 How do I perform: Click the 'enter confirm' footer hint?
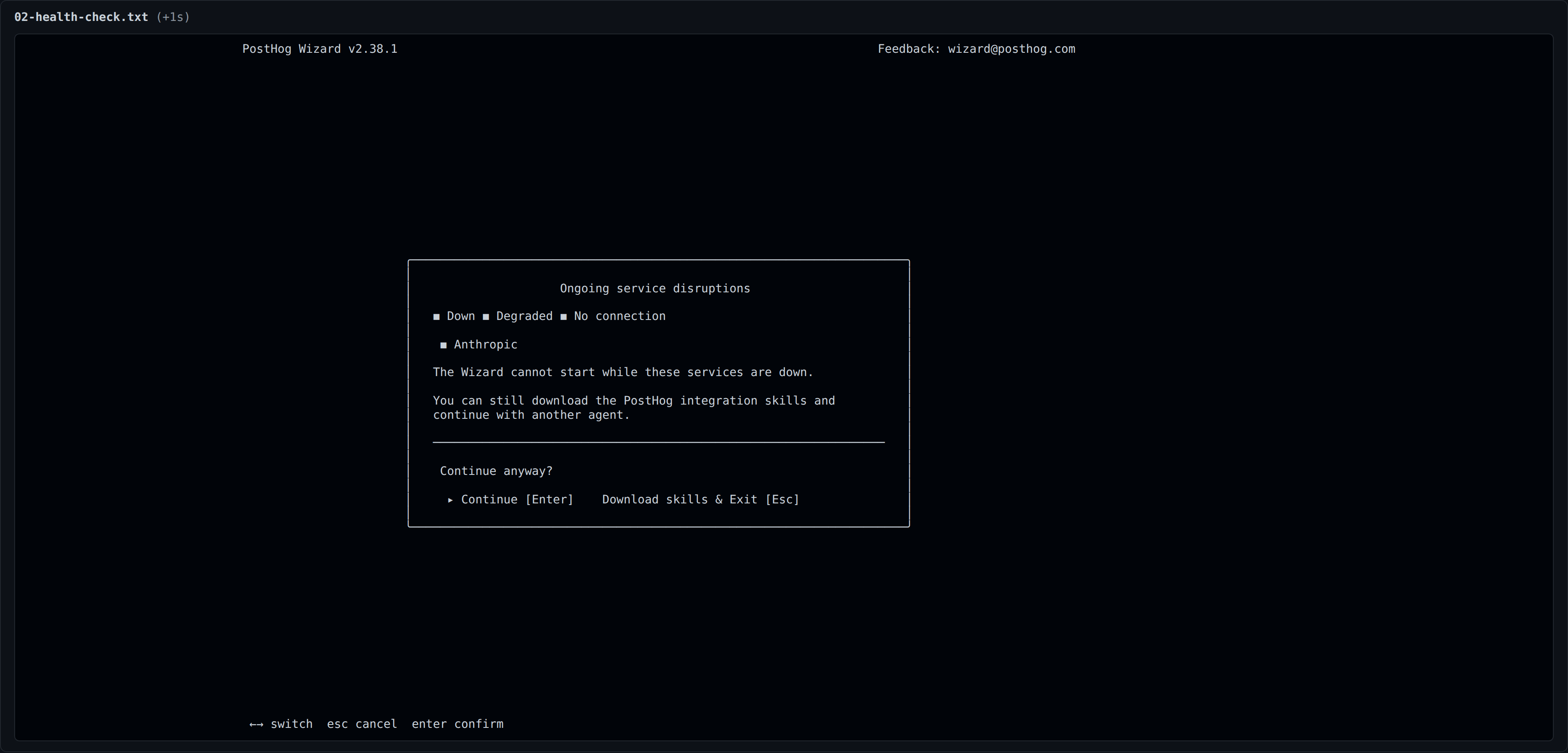point(457,724)
